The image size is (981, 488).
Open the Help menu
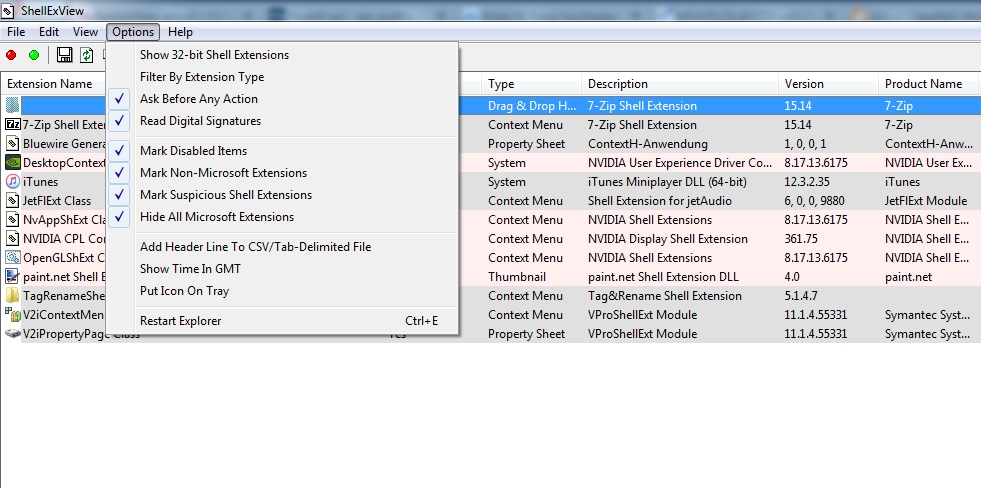tap(180, 32)
